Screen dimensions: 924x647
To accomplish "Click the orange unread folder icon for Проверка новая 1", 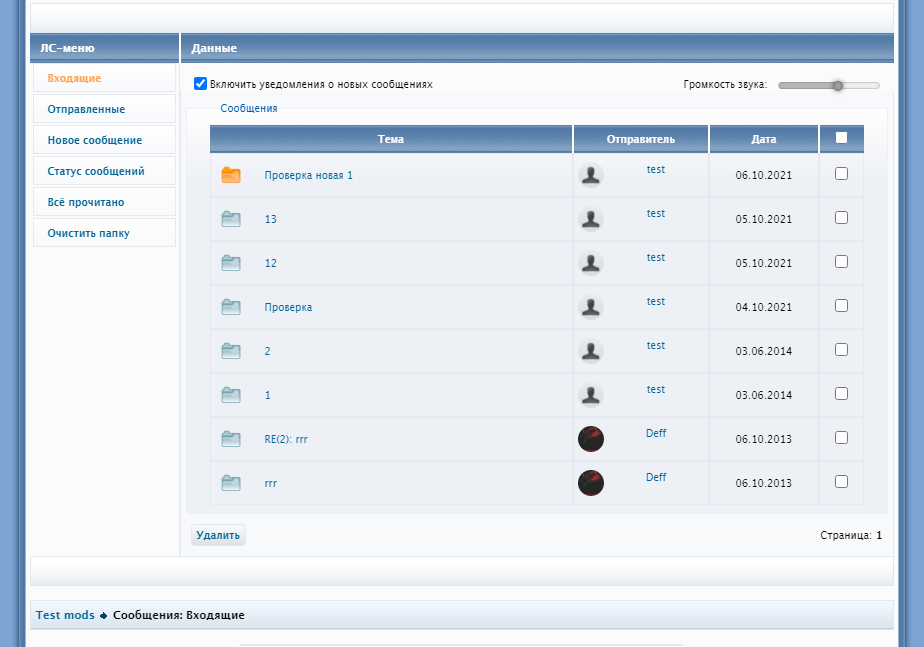I will pos(231,175).
